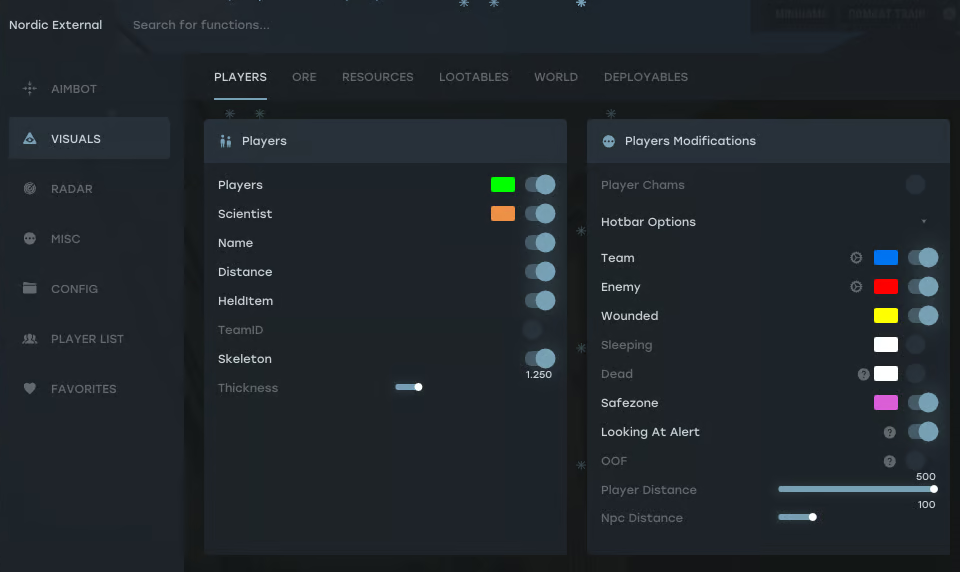Click the Thickness slider
The width and height of the screenshot is (960, 572).
[409, 387]
